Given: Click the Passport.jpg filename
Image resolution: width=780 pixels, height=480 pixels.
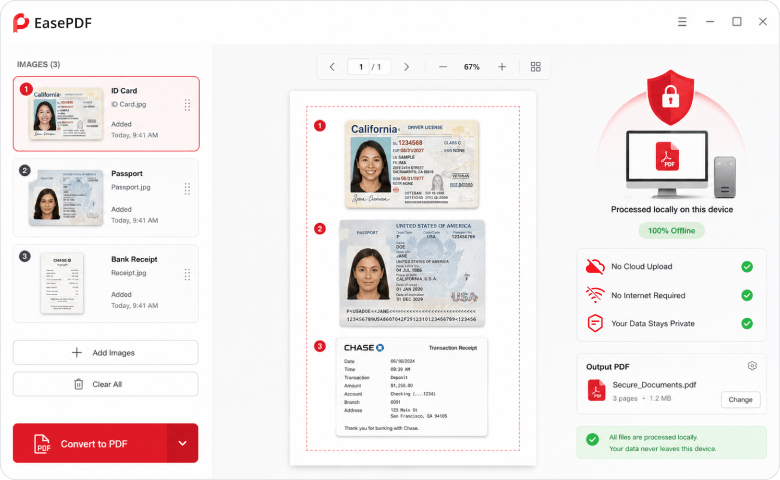Looking at the screenshot, I should (x=130, y=187).
